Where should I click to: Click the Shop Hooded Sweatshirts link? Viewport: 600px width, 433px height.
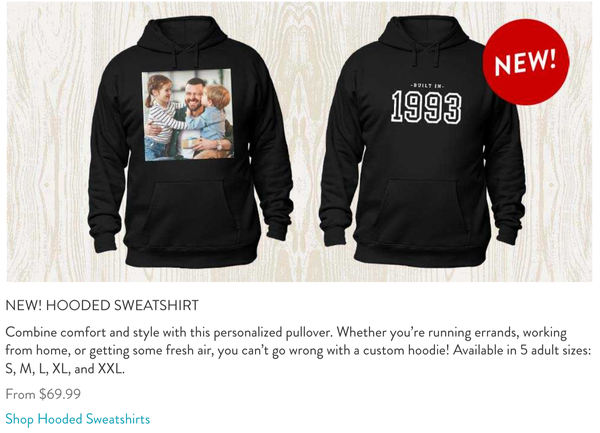[77, 419]
